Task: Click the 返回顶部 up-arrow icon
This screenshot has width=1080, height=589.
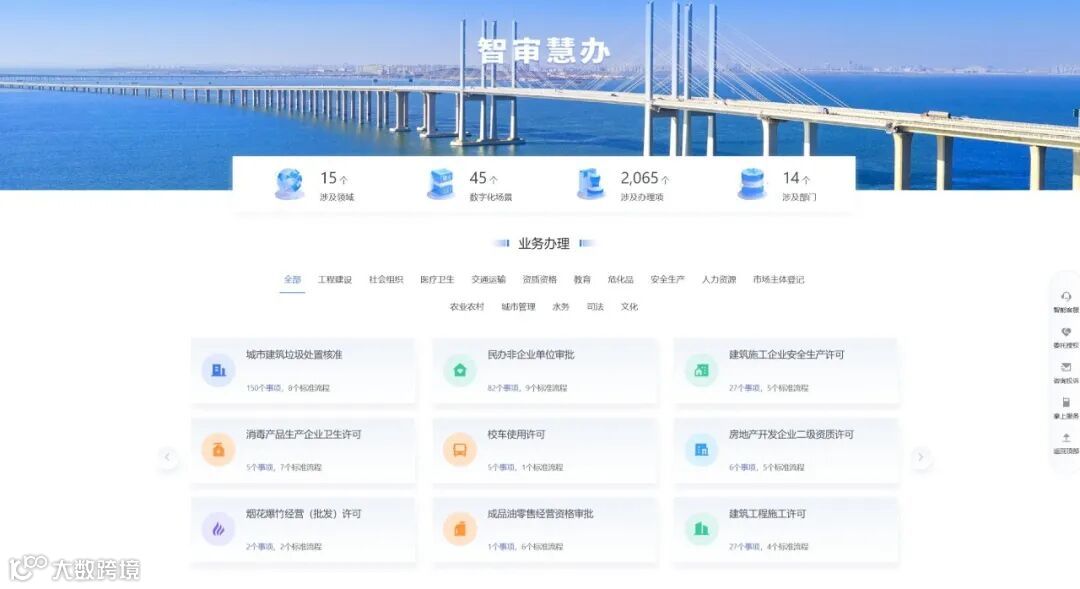Action: pyautogui.click(x=1066, y=437)
